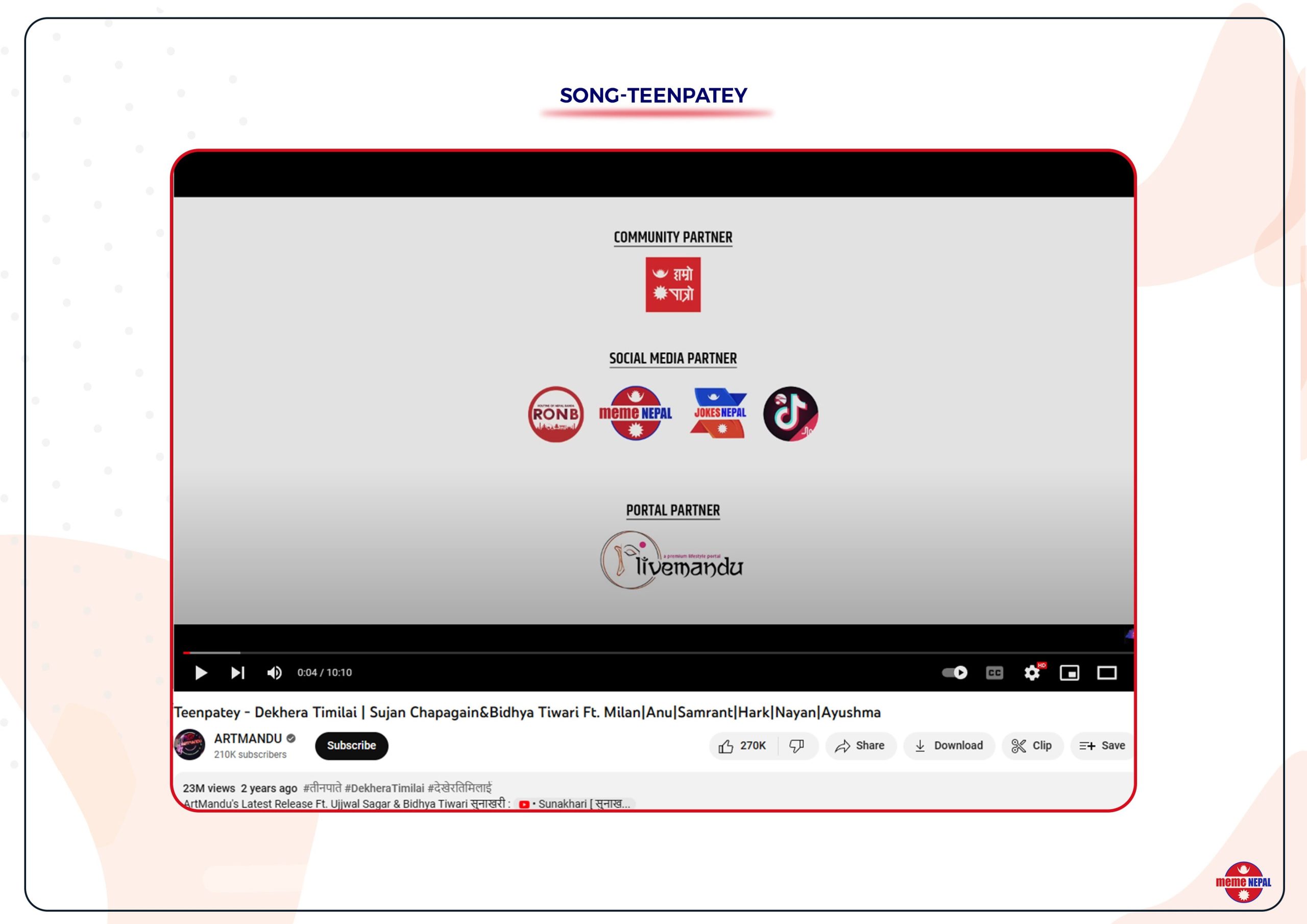Enable miniplayer mode
This screenshot has height=924, width=1307.
[1069, 673]
